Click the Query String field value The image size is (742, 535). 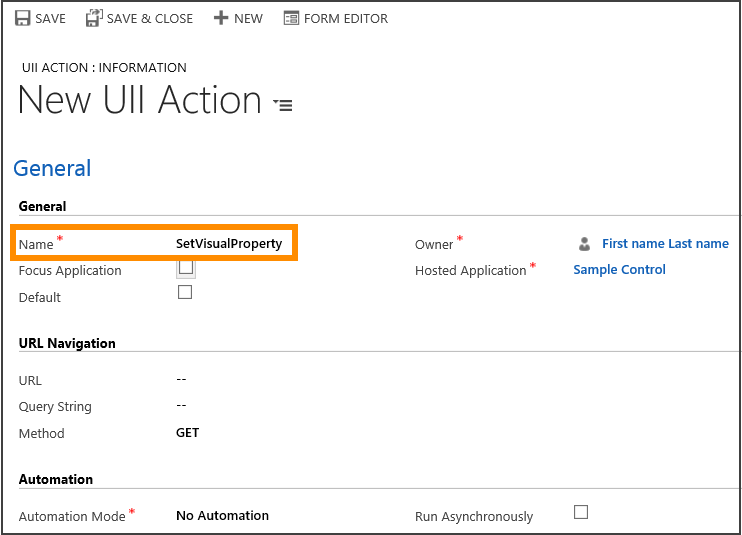point(181,405)
